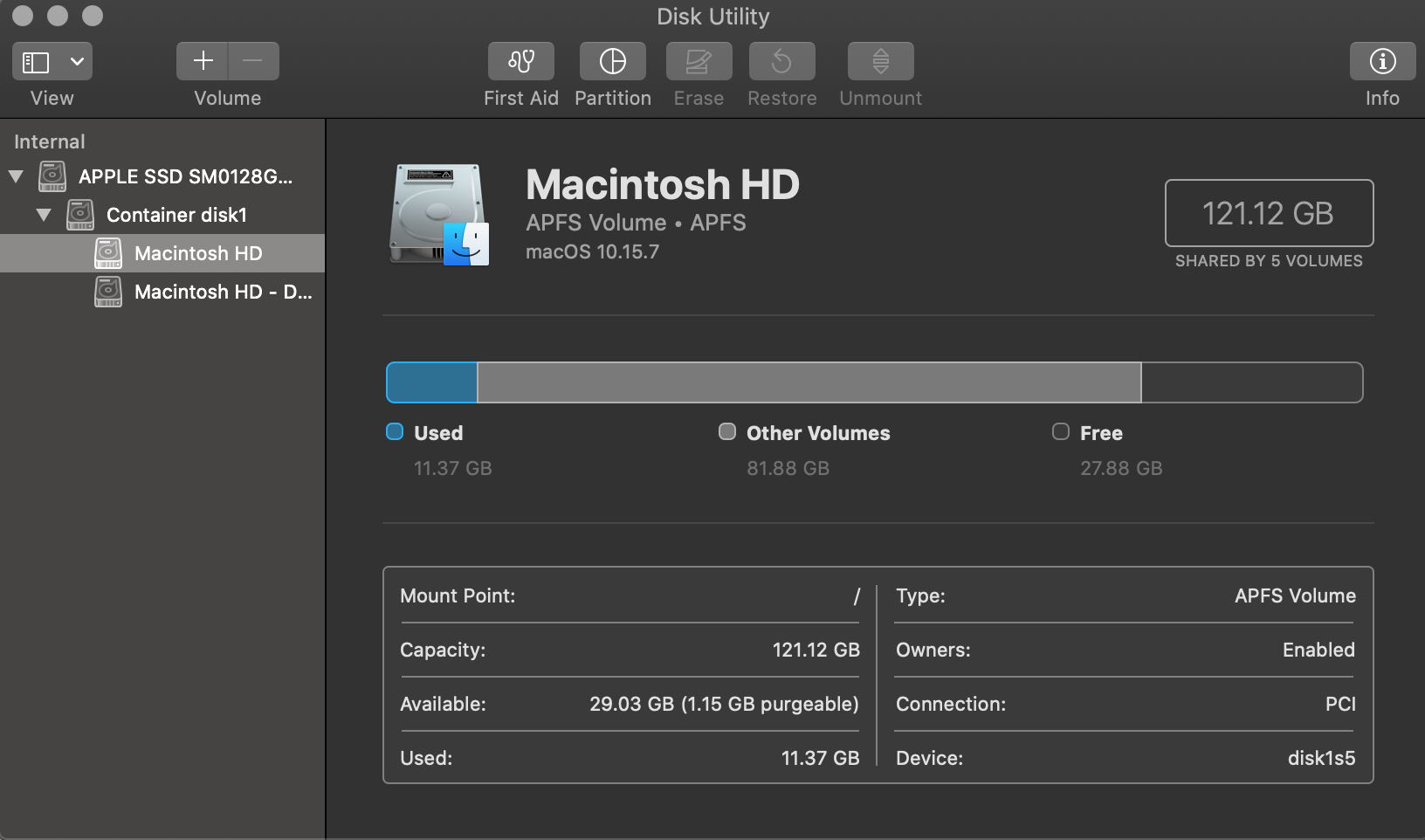This screenshot has width=1425, height=840.
Task: Select Macintosh HD volume in sidebar
Action: click(x=162, y=253)
